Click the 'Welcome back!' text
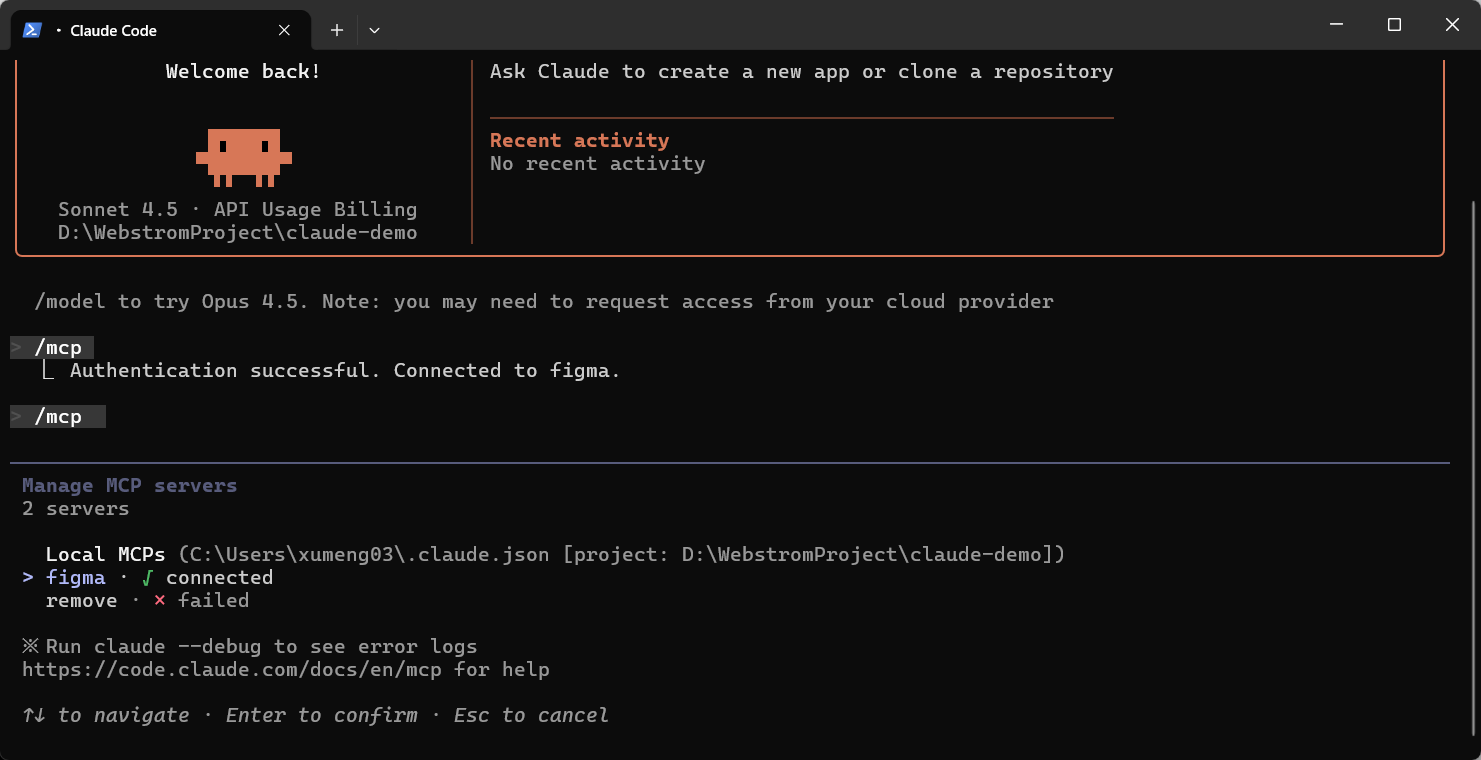1481x760 pixels. pyautogui.click(x=244, y=72)
